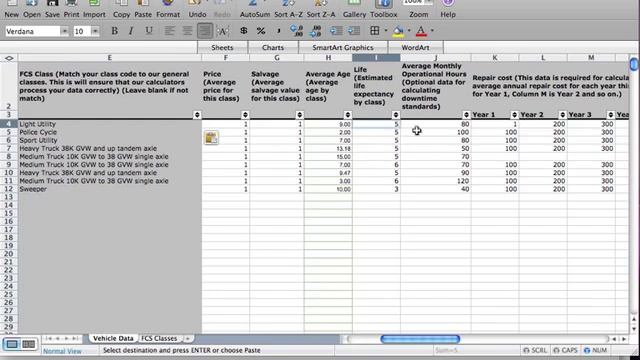Click the Undo toolbar button
640x360 pixels.
click(x=197, y=9)
